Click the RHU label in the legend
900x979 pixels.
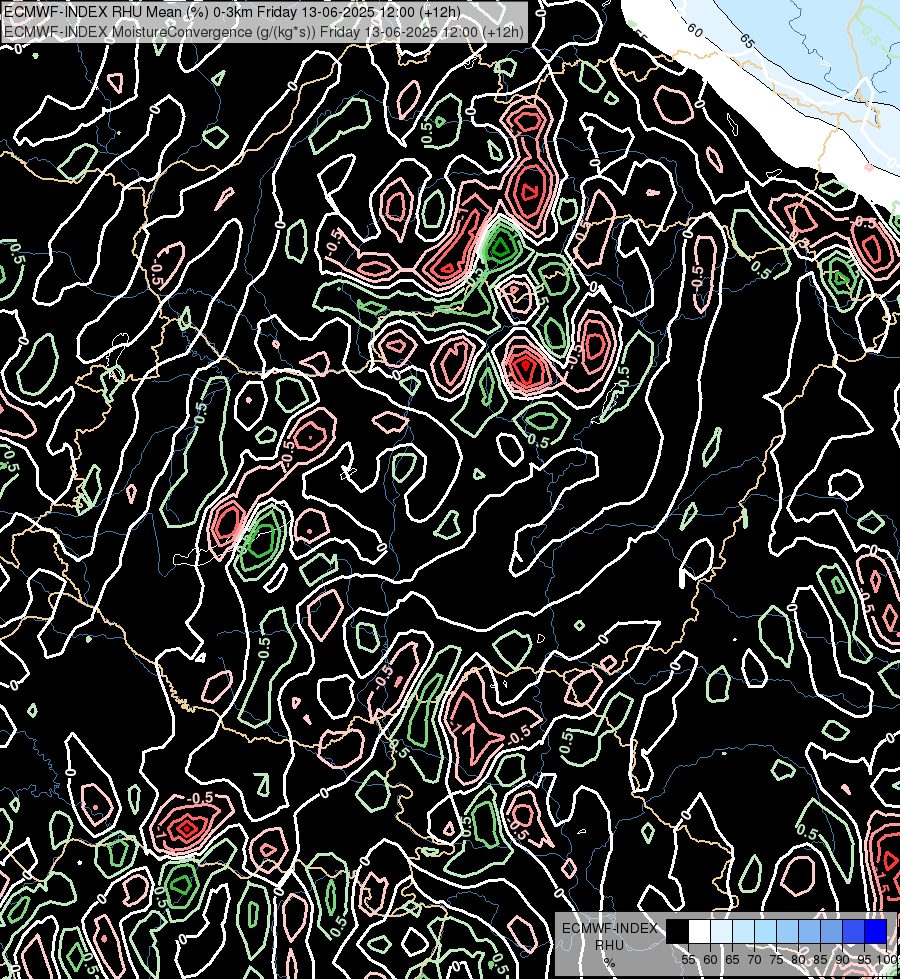click(x=610, y=945)
